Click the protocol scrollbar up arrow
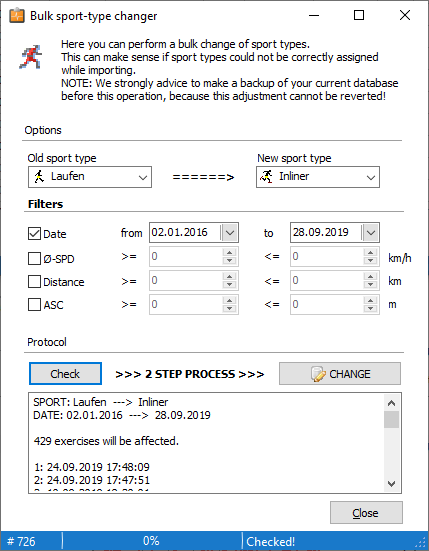This screenshot has height=551, width=429. point(391,403)
